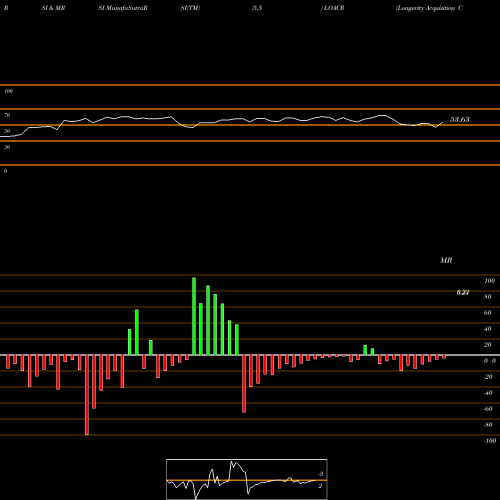Click the tallest green histogram bar
500x500 pixels.
click(194, 316)
